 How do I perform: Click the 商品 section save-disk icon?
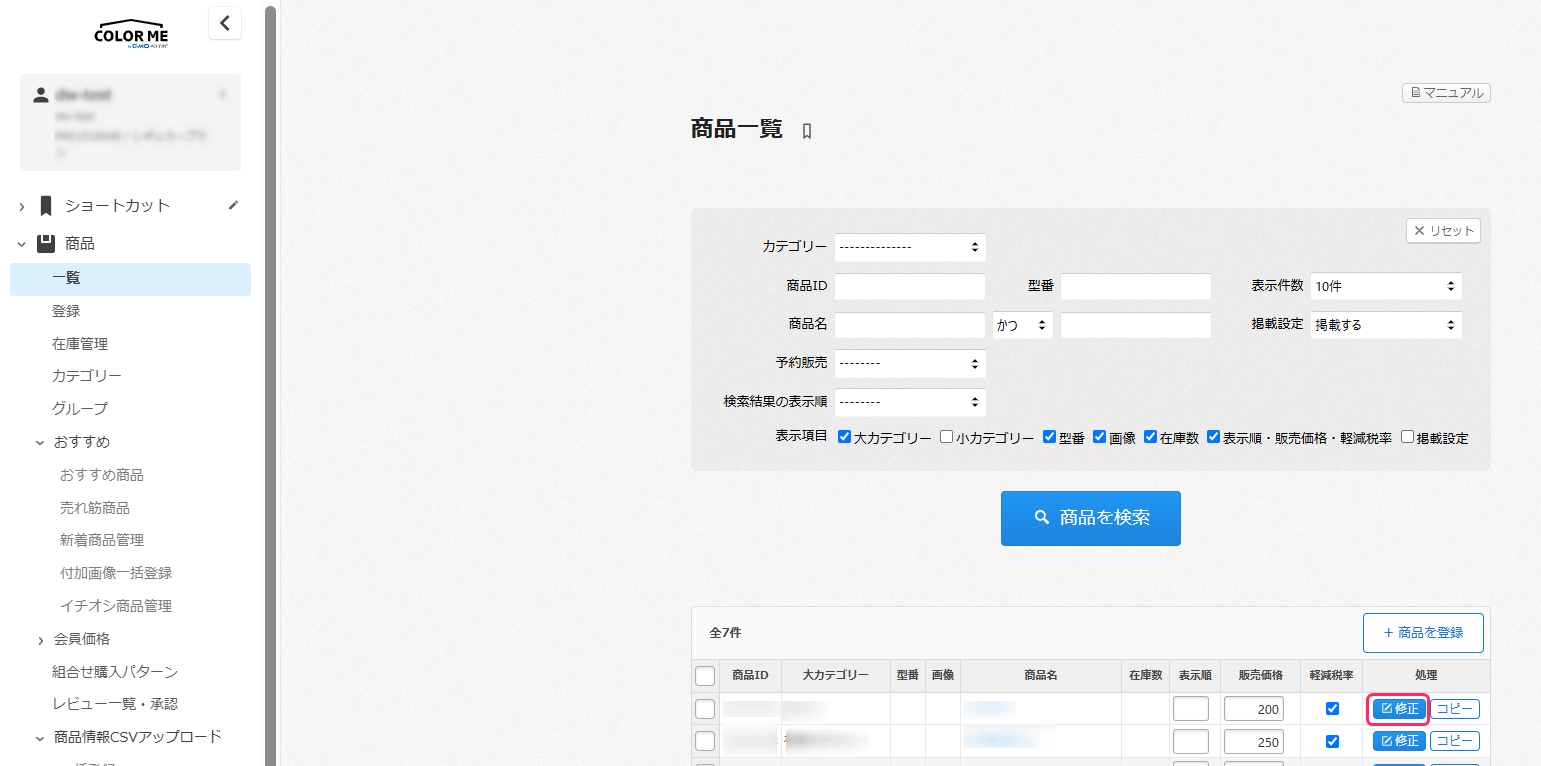tap(46, 244)
